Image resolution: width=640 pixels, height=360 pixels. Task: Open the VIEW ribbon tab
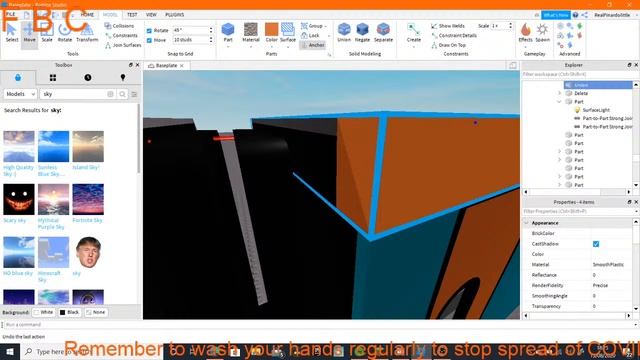[x=151, y=15]
